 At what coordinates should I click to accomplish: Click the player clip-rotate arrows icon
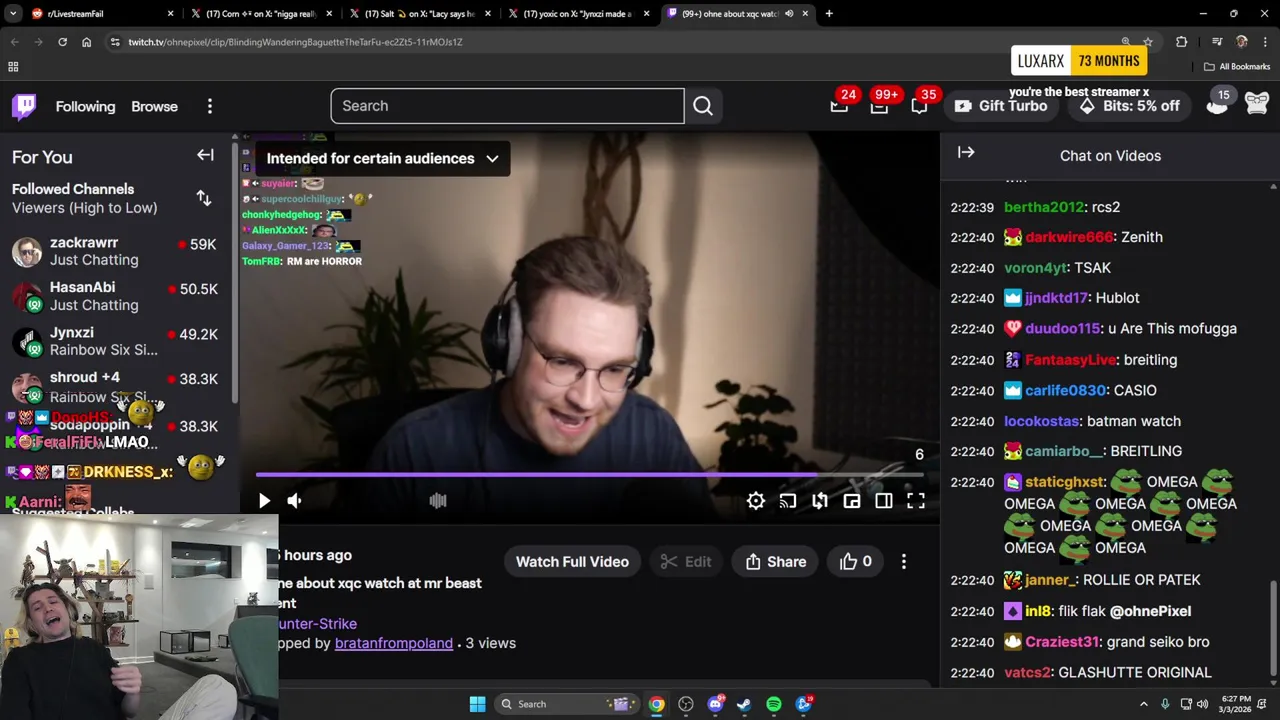[820, 501]
